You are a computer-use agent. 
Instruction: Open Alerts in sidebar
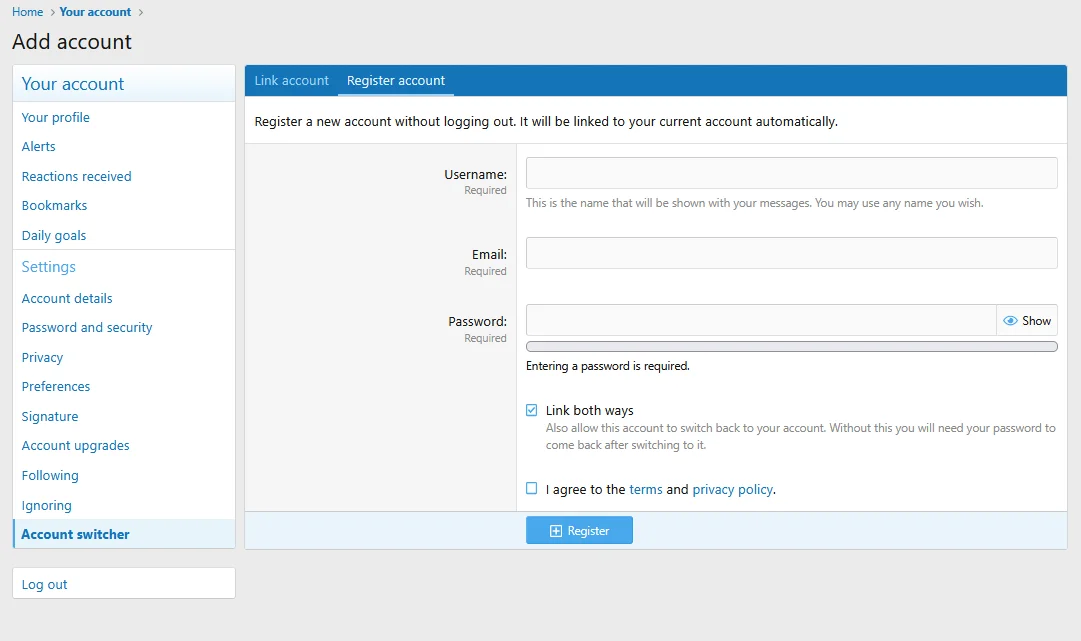pos(124,146)
